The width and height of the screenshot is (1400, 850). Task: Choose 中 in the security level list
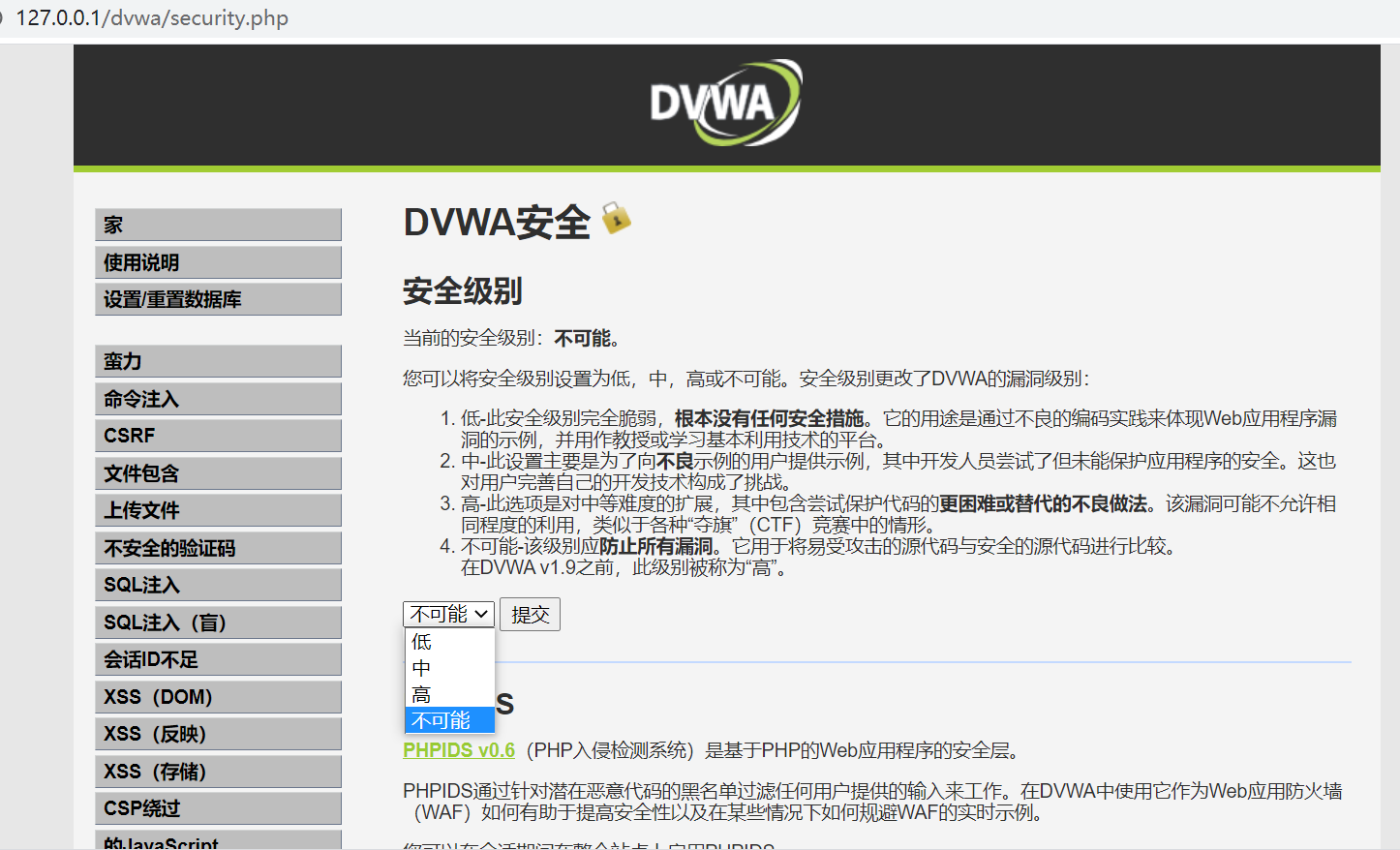tap(449, 668)
